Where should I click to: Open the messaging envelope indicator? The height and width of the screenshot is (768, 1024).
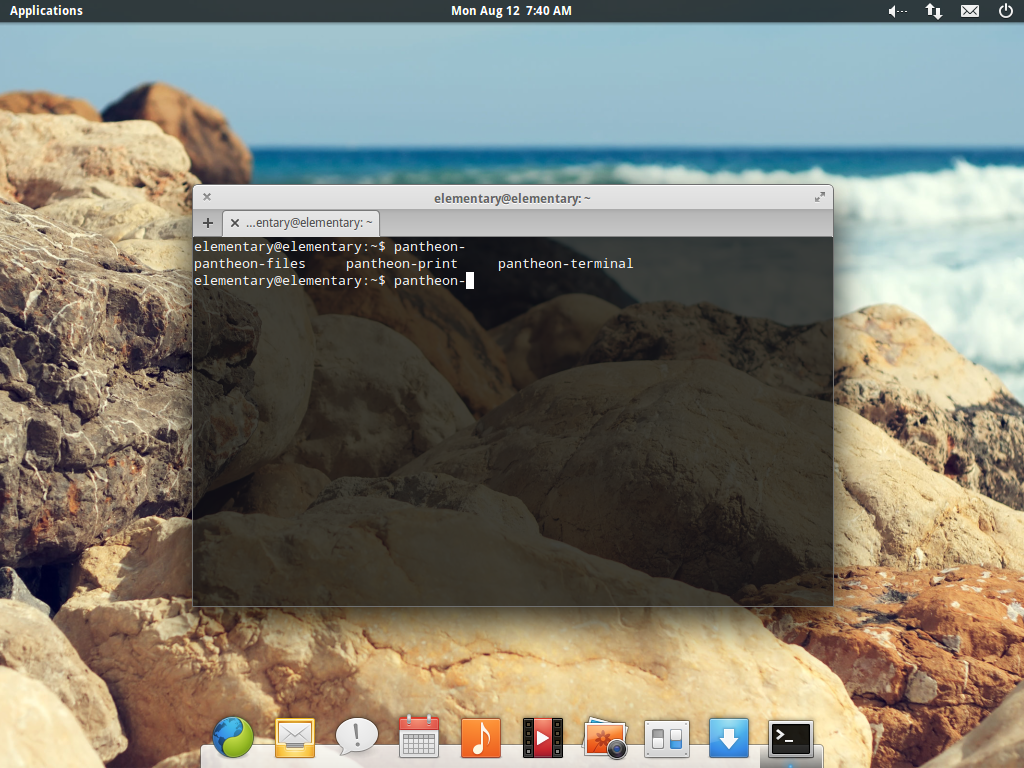970,11
